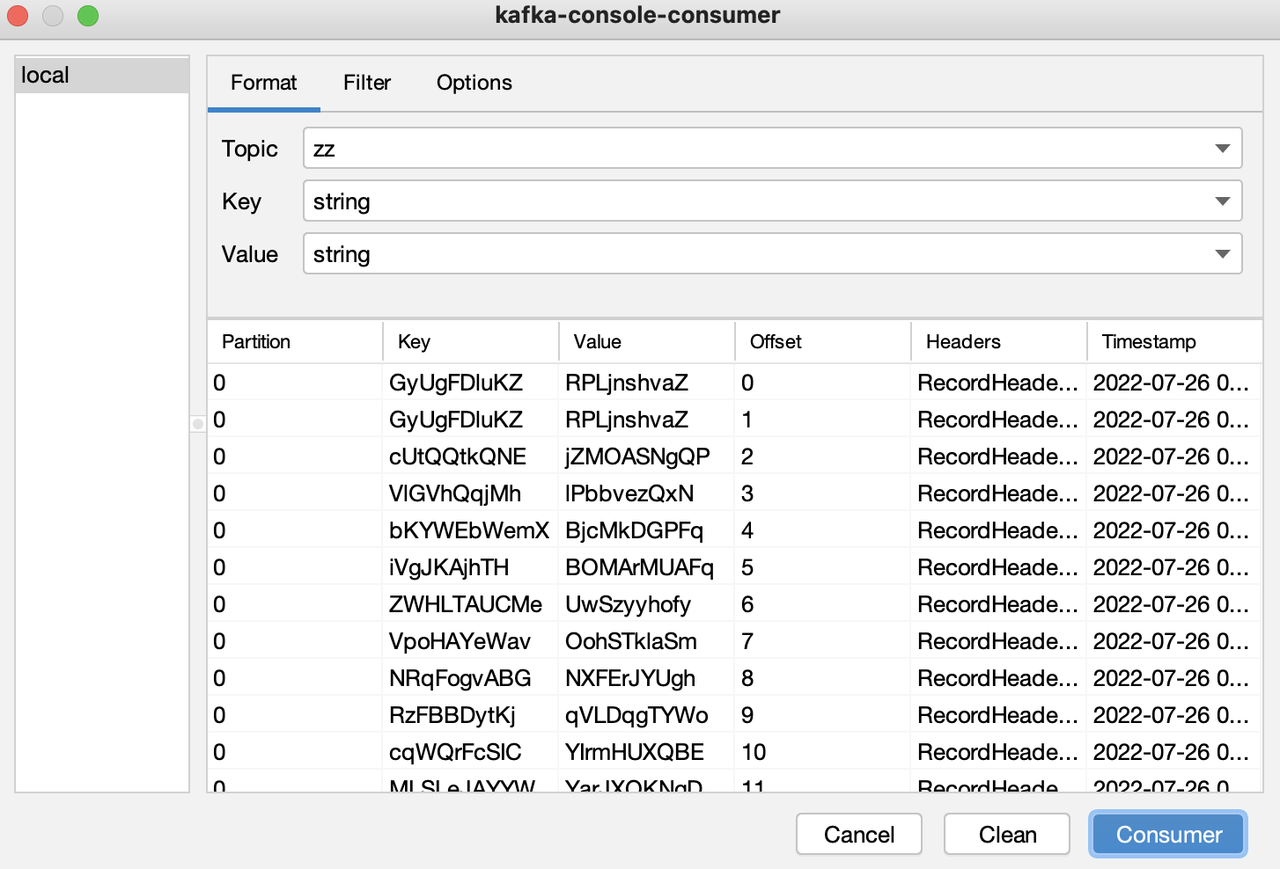This screenshot has height=869, width=1280.
Task: Sort messages by the Offset column
Action: tap(775, 341)
